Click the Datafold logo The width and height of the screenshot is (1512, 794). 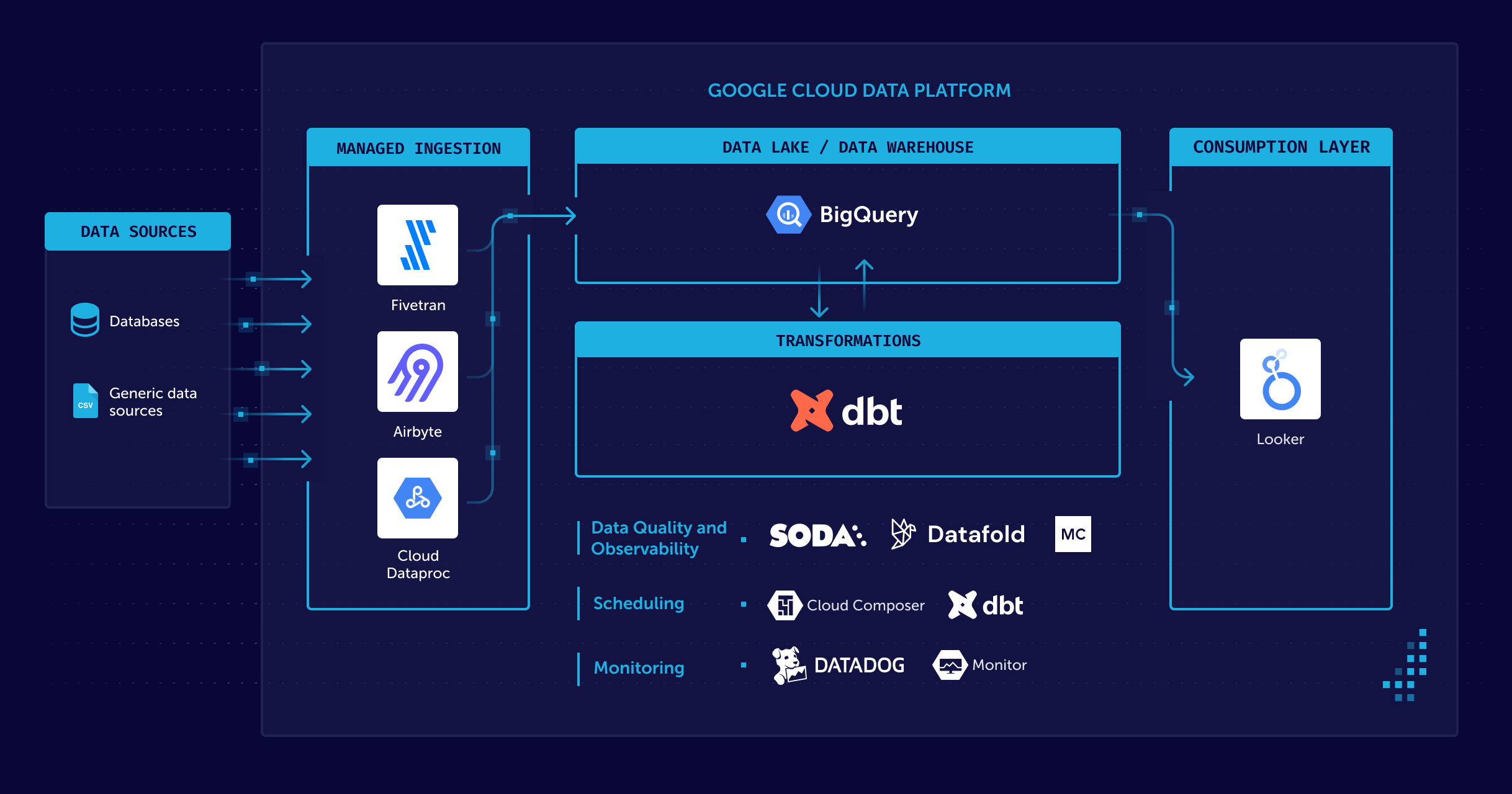(x=958, y=534)
